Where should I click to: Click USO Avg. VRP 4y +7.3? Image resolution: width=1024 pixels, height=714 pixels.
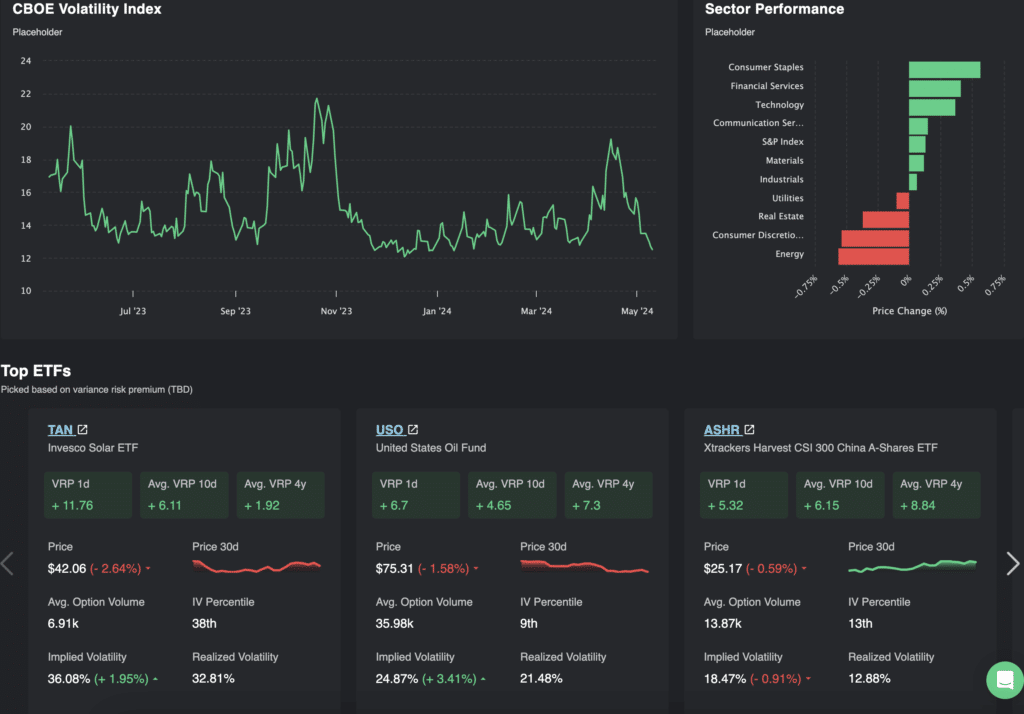(586, 506)
